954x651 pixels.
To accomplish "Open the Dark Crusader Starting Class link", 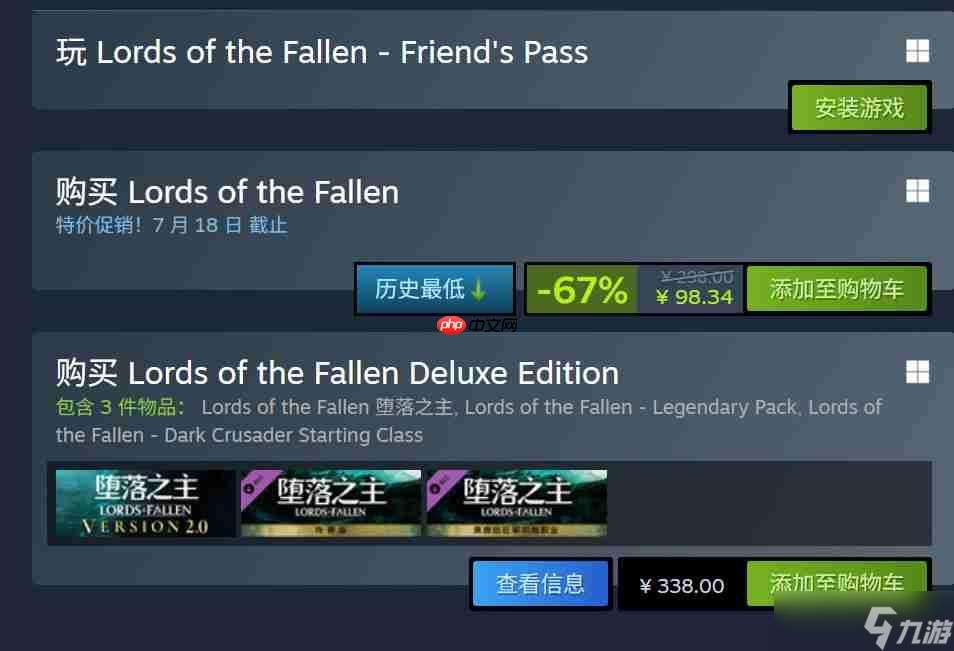I will click(240, 435).
